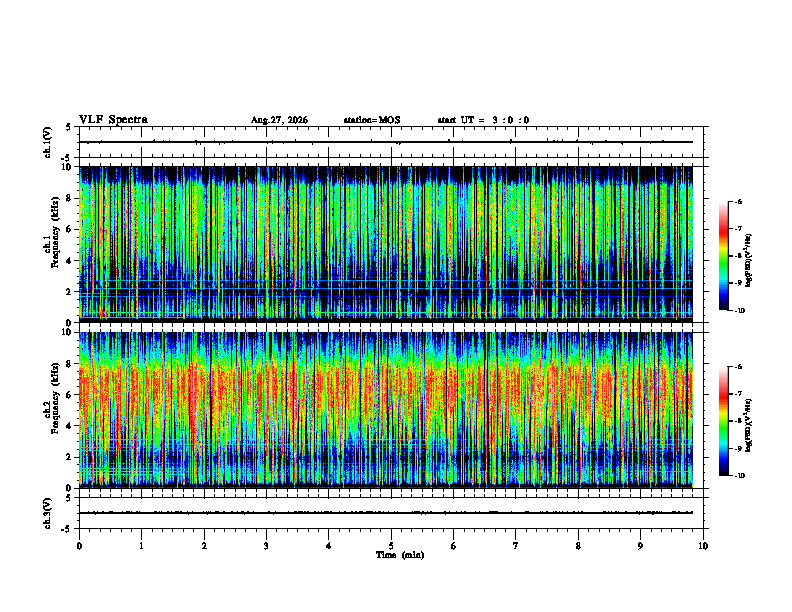Click the "8" kHz tick on ch.1 frequency axis
The width and height of the screenshot is (792, 612).
(67, 198)
